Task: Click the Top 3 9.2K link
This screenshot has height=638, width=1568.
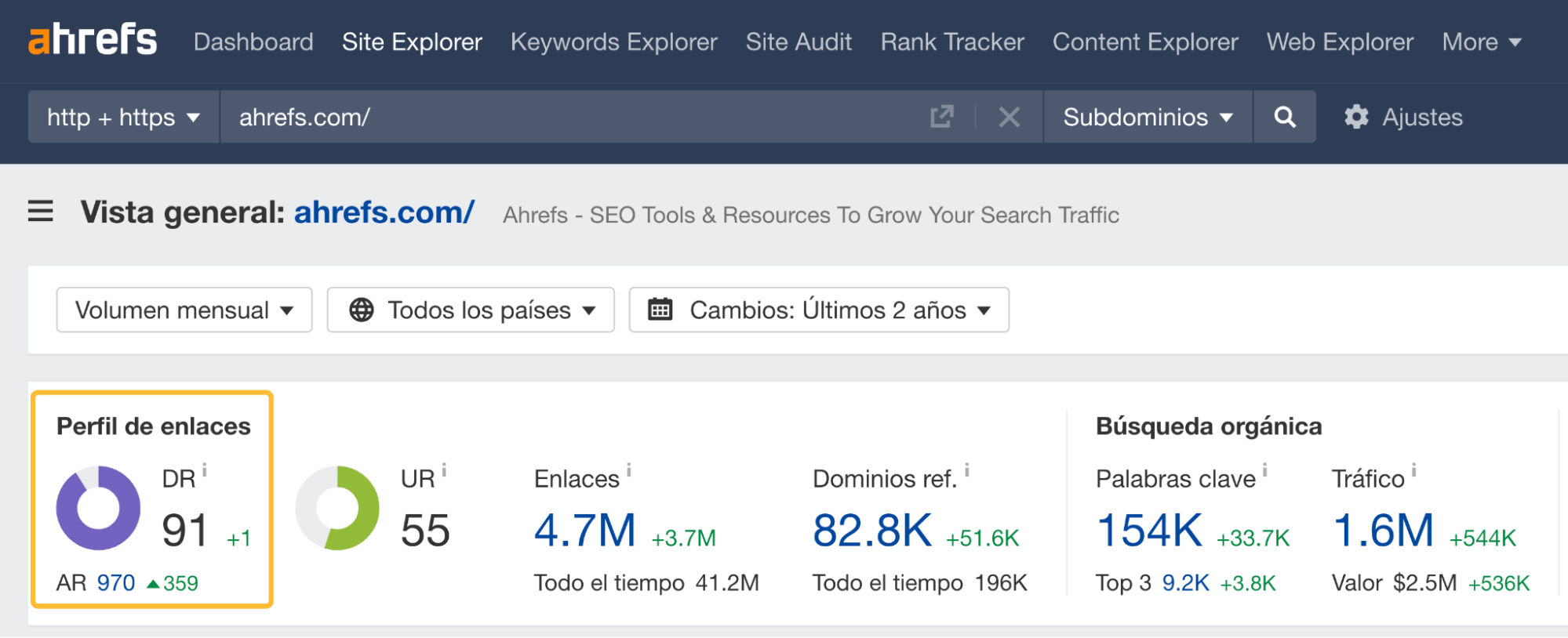Action: click(1186, 583)
